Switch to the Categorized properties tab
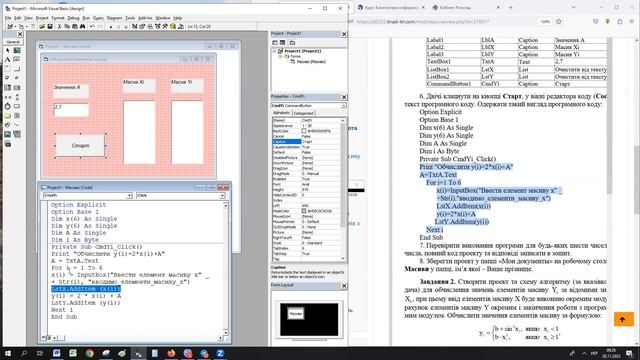The image size is (640, 360). coord(303,113)
